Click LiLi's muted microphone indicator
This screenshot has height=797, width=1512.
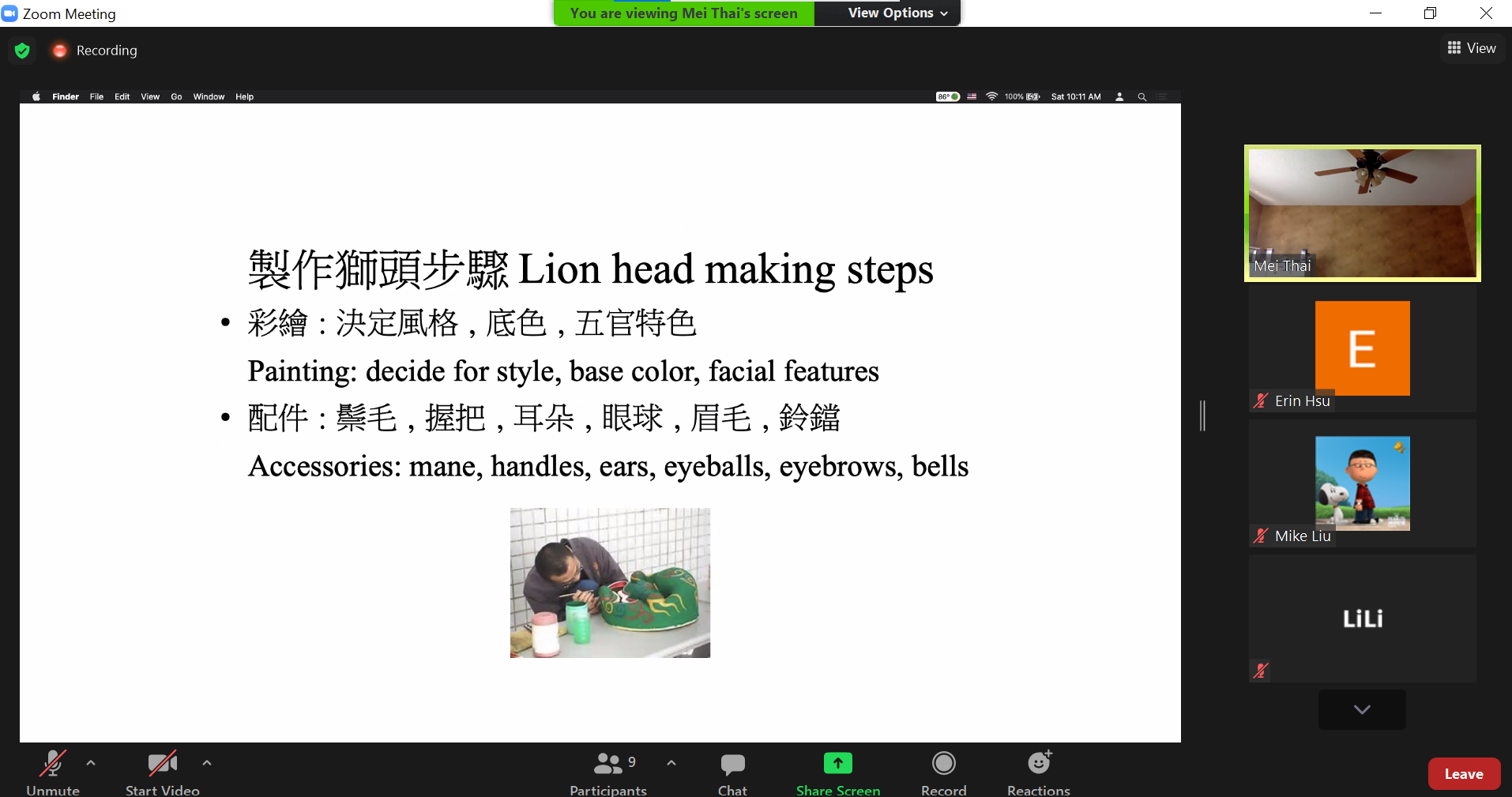tap(1261, 670)
